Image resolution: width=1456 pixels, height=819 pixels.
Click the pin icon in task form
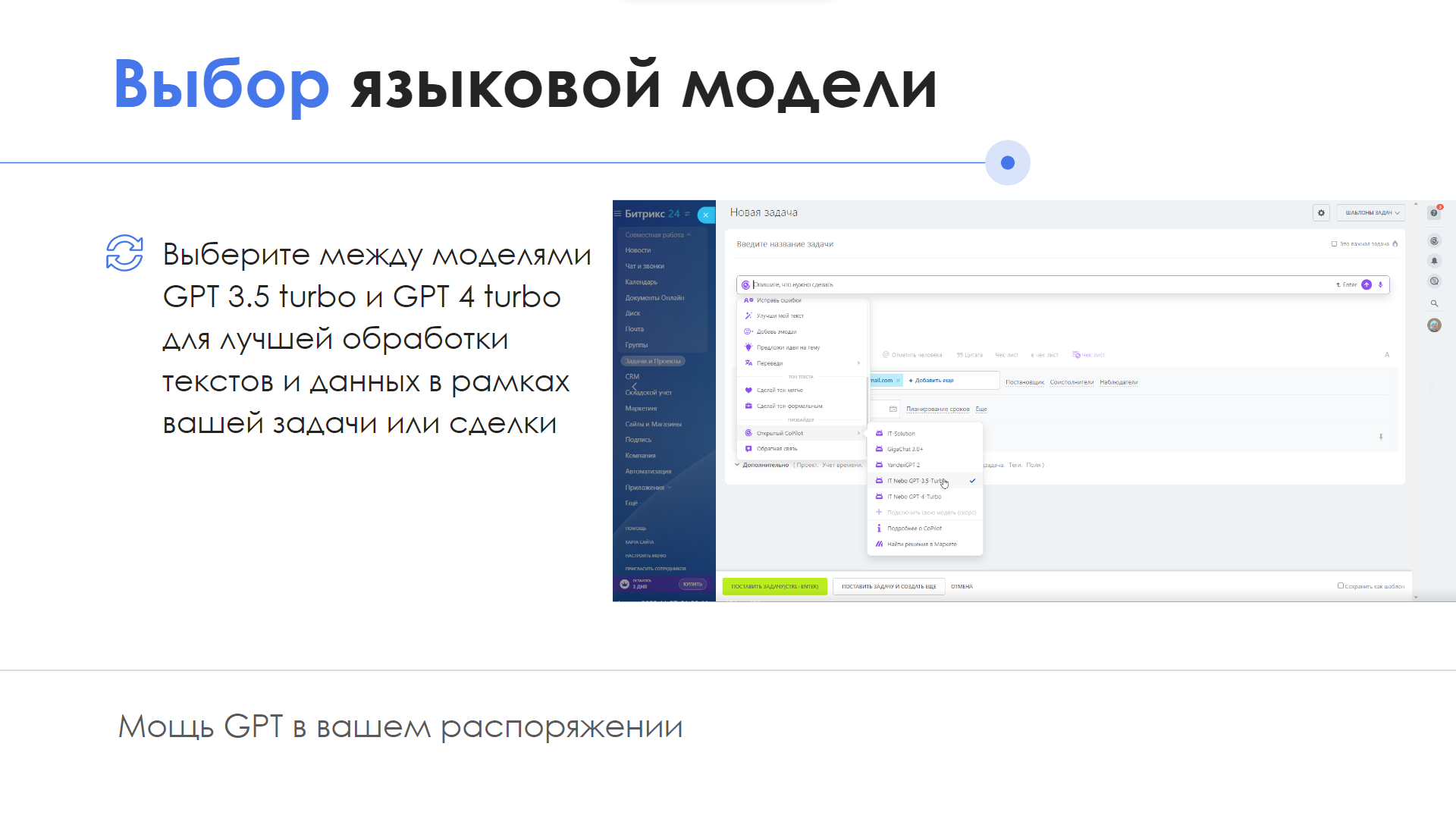pos(1381,437)
